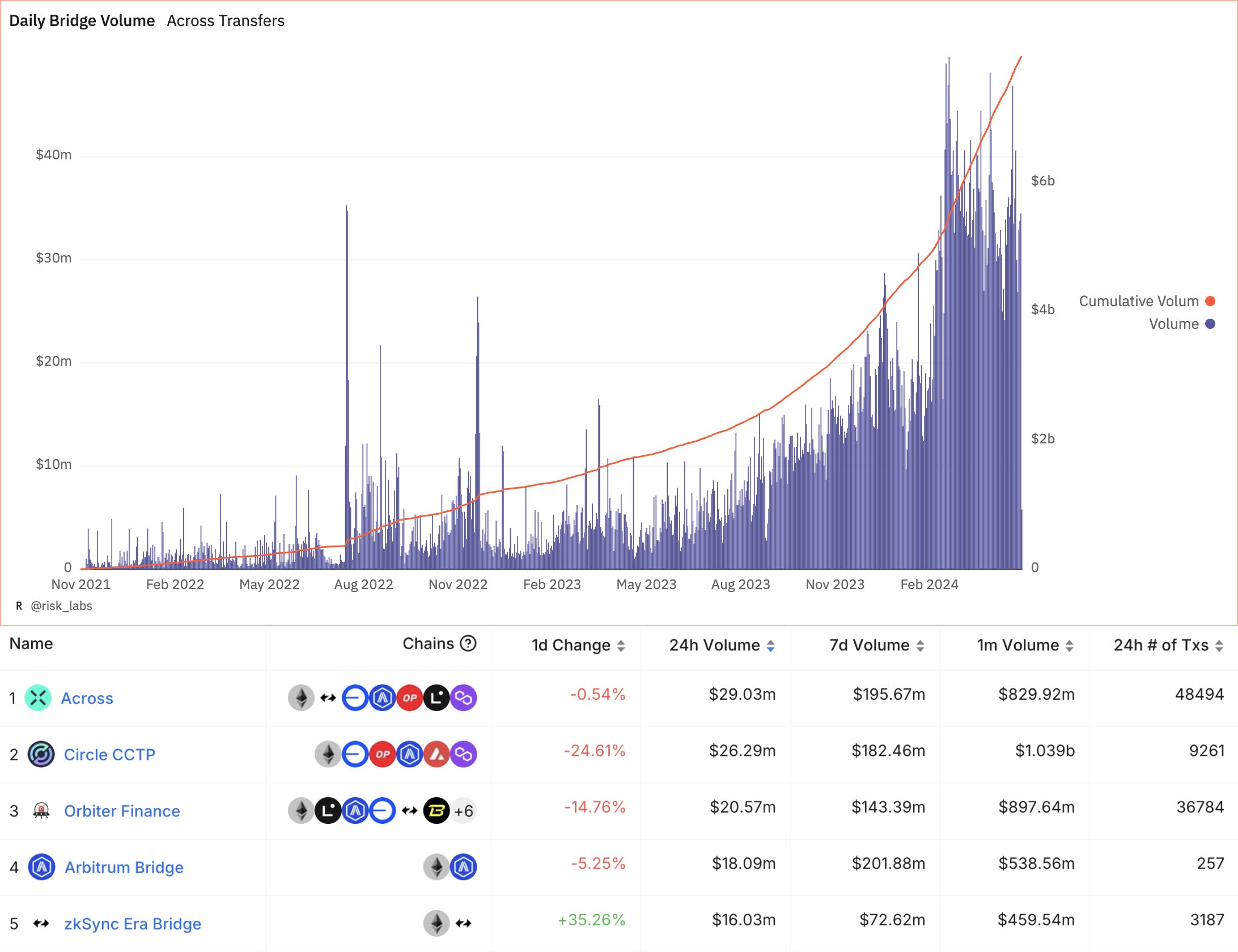Sort table by 24h # of Txs arrows
1238x952 pixels.
click(1219, 645)
